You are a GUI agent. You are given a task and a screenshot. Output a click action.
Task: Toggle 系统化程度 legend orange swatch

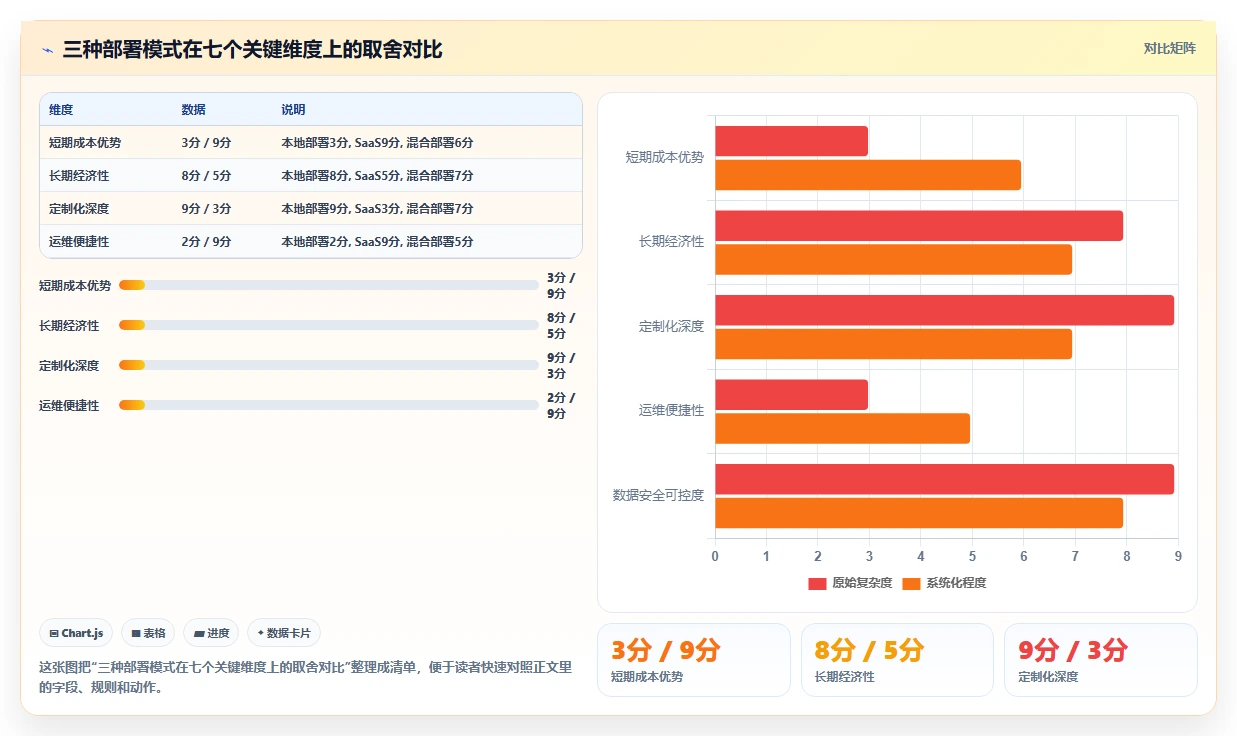(911, 583)
